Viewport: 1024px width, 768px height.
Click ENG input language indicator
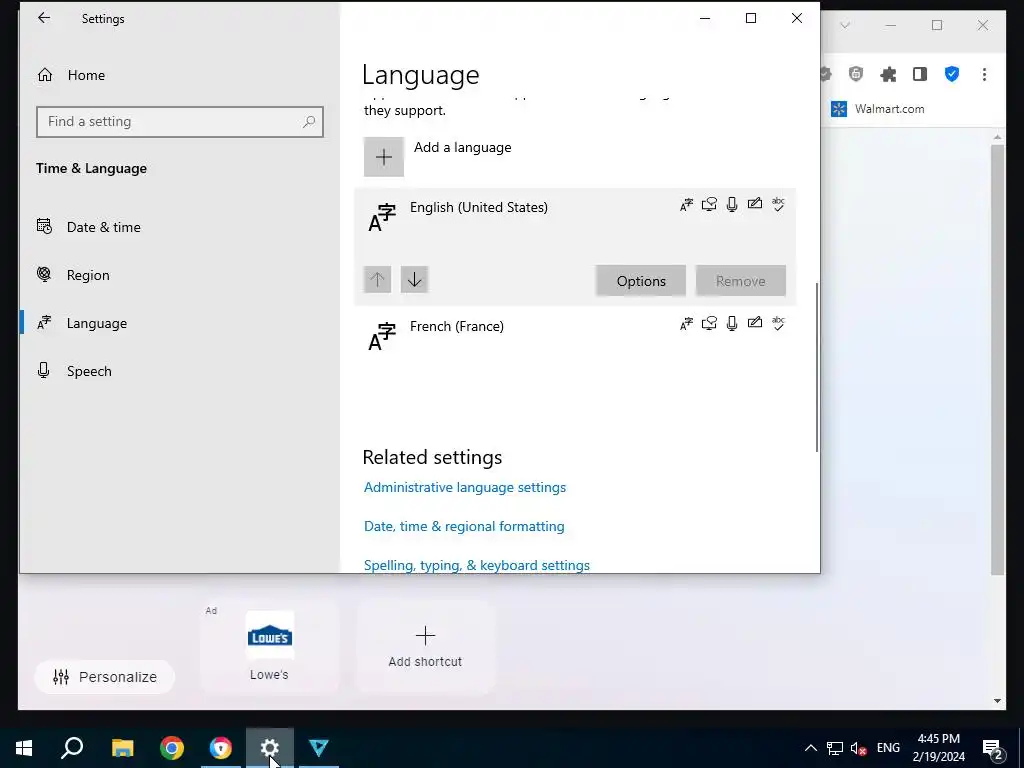coord(888,748)
